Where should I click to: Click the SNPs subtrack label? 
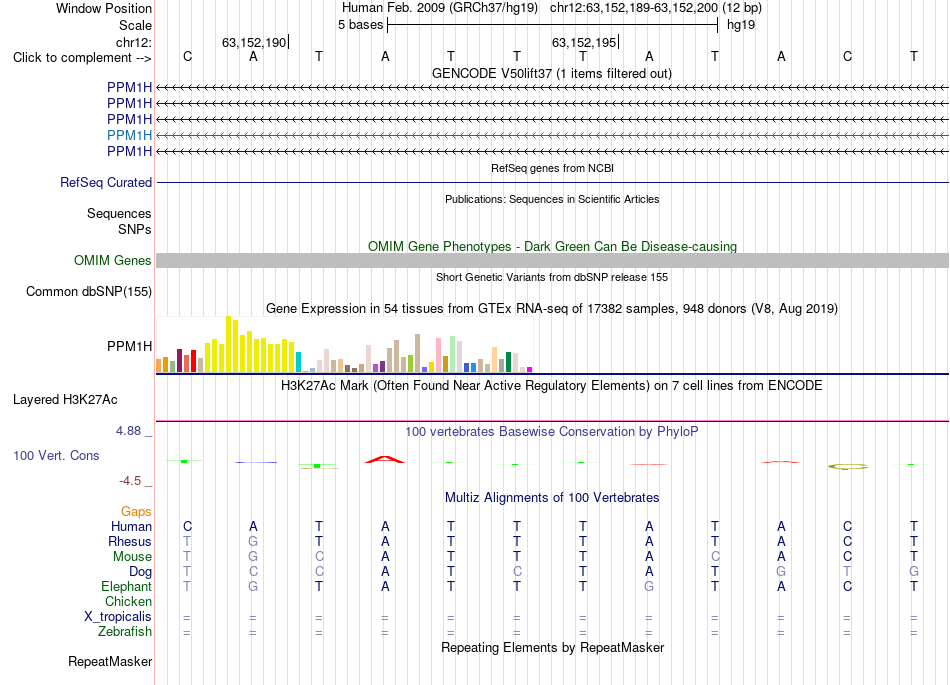pyautogui.click(x=135, y=230)
